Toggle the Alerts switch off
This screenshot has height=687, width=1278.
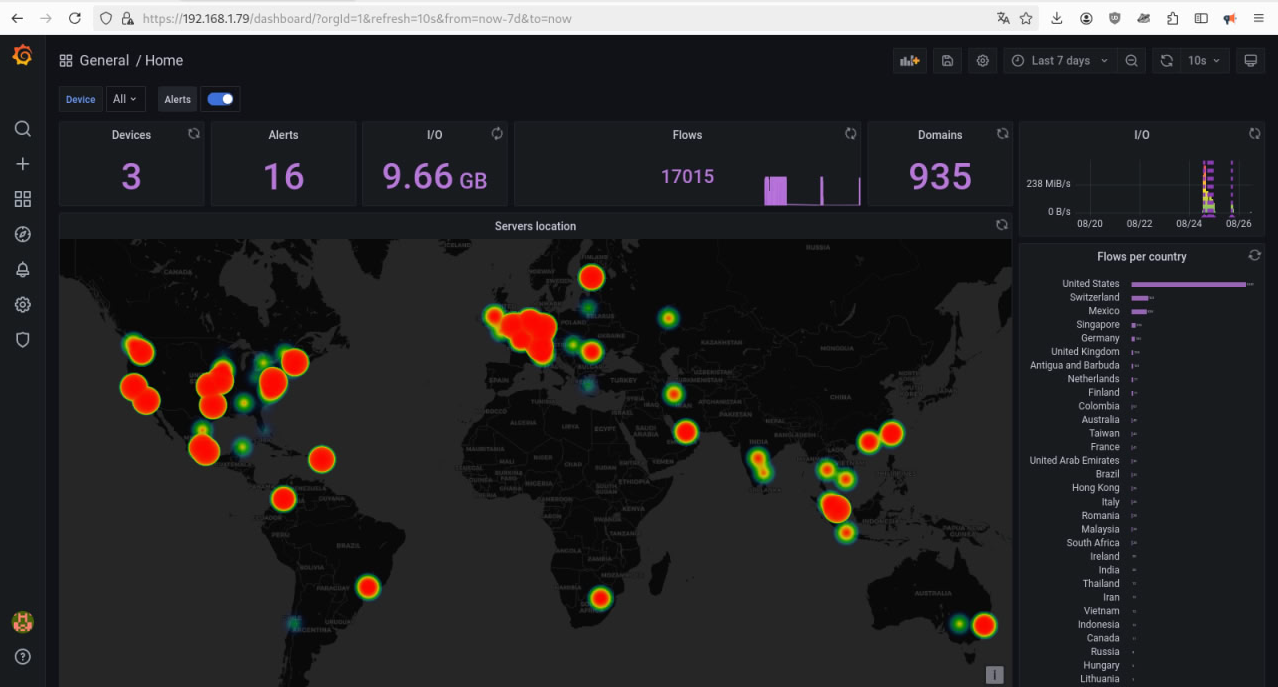pyautogui.click(x=220, y=99)
